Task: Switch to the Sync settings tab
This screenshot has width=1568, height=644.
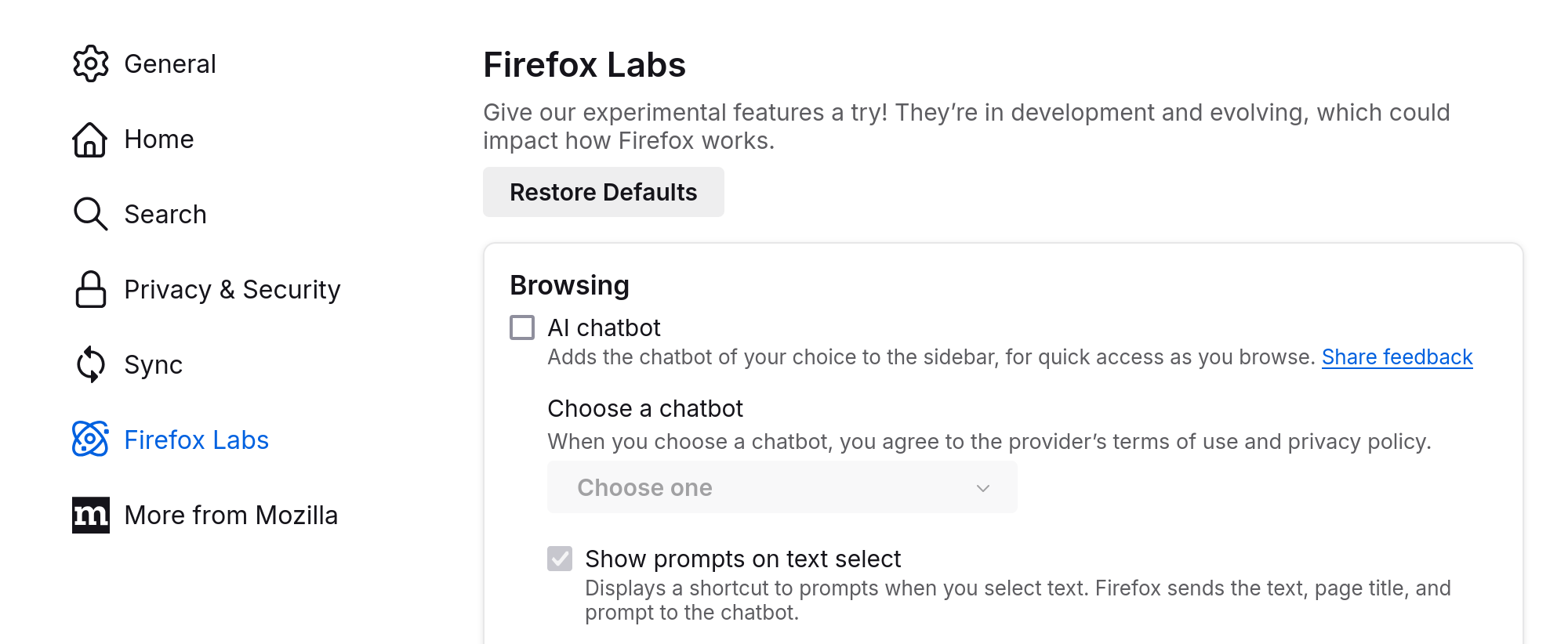Action: 154,365
